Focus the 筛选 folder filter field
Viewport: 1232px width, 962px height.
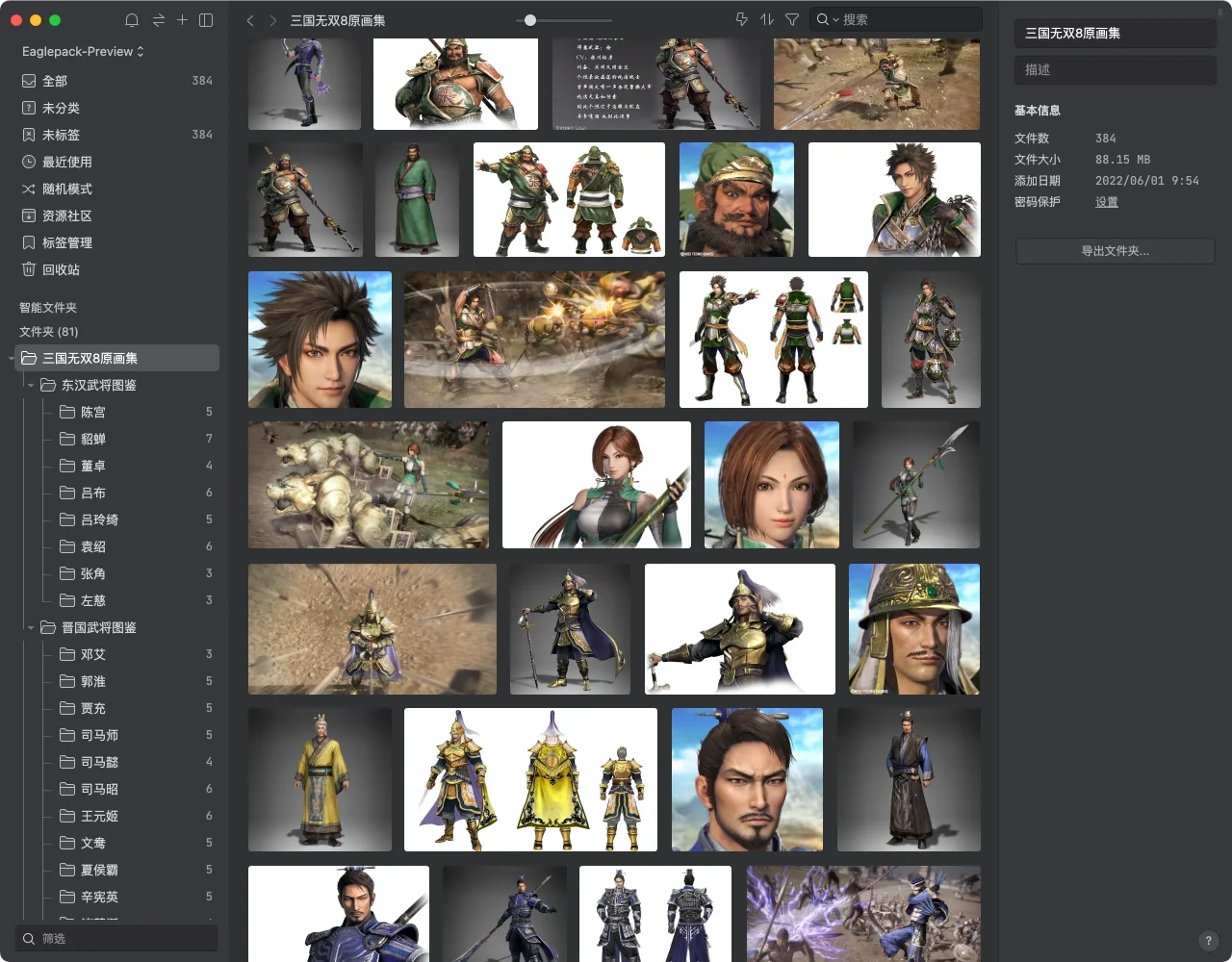pyautogui.click(x=116, y=938)
